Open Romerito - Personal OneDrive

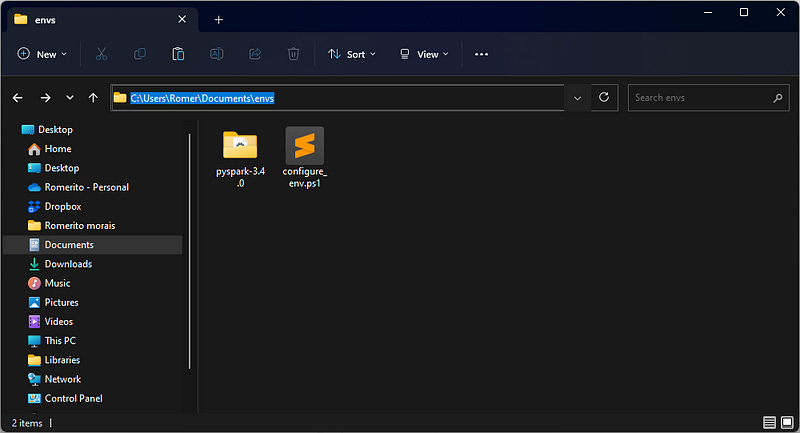[x=78, y=187]
